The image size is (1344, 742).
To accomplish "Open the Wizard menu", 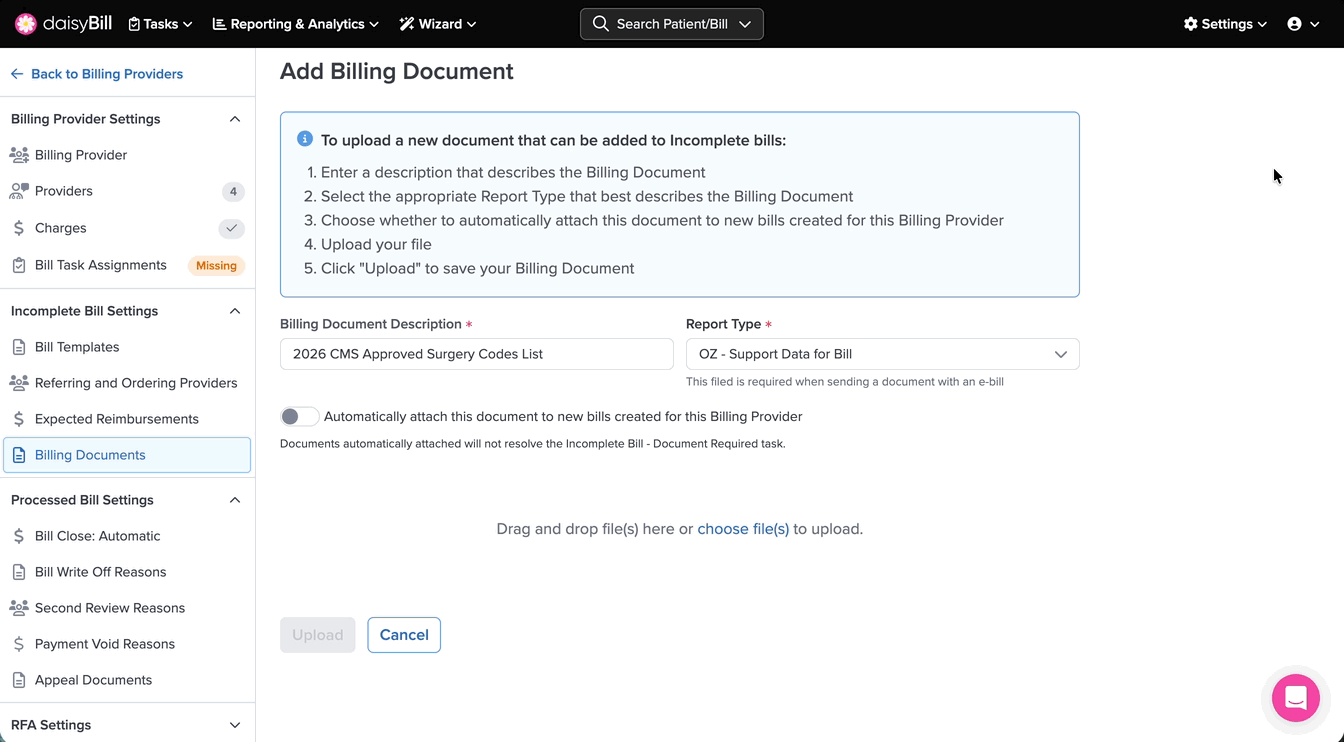I will (438, 24).
